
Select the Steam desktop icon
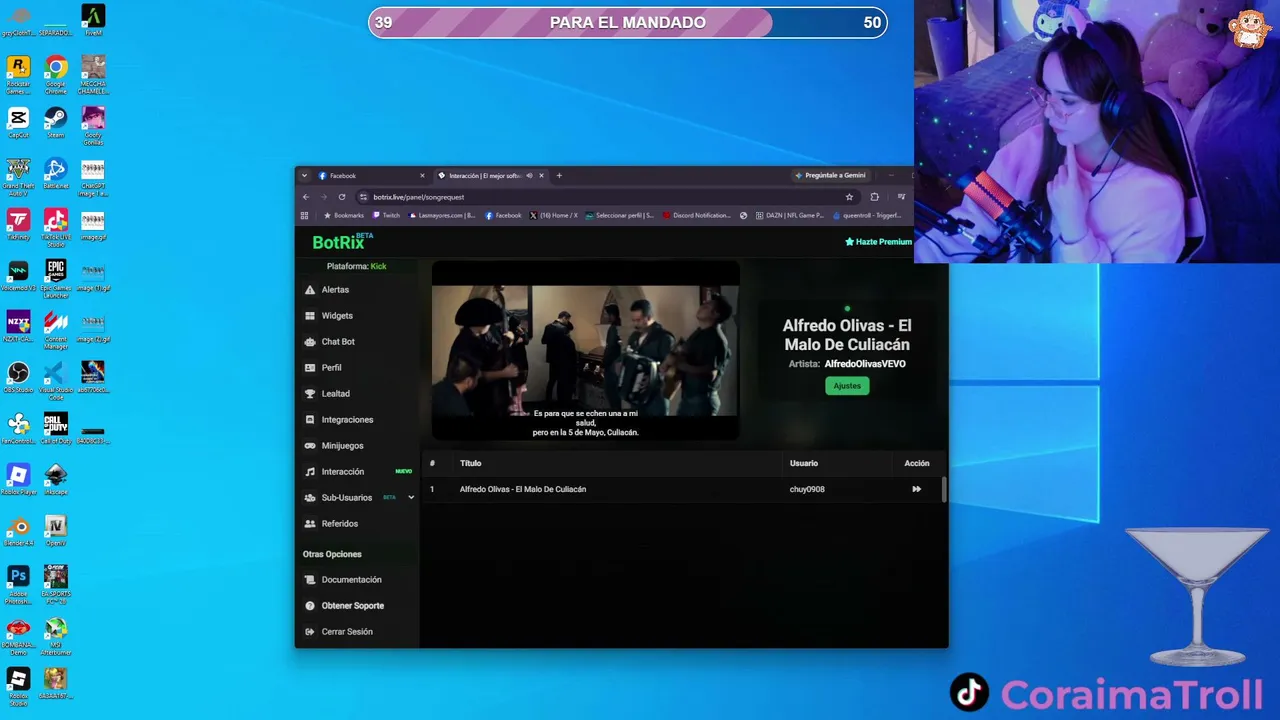(56, 123)
